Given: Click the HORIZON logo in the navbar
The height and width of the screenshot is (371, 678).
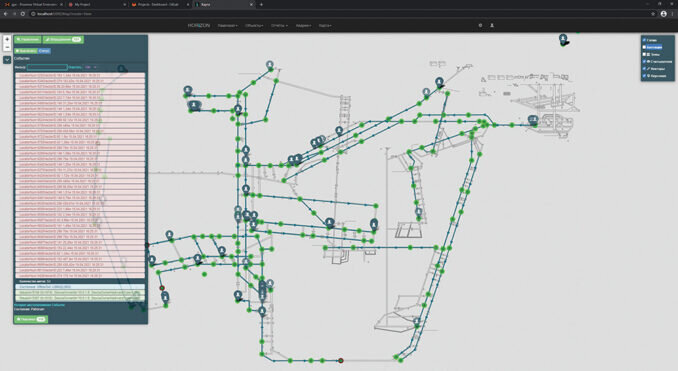Looking at the screenshot, I should (199, 26).
